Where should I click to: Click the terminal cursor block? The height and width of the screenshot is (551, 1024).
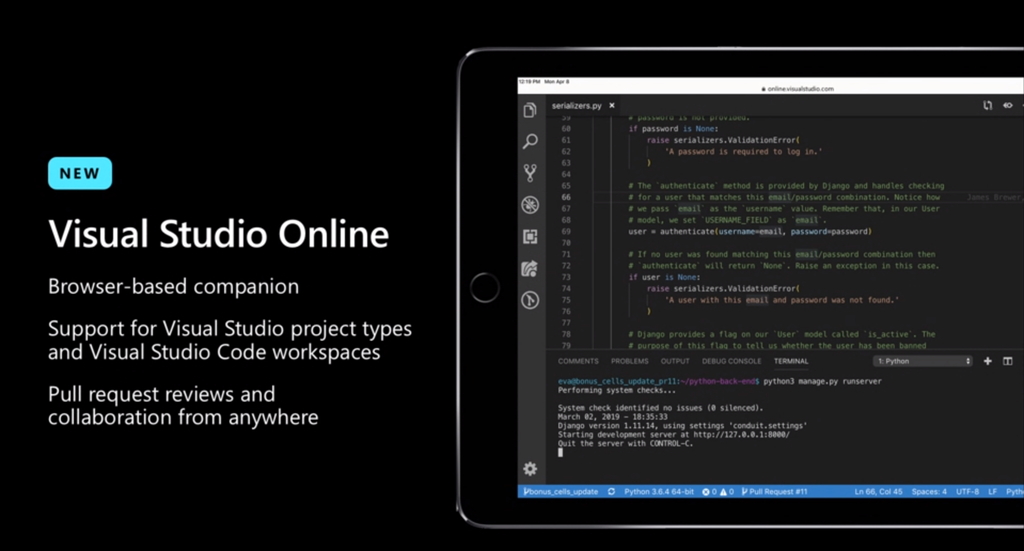[560, 452]
